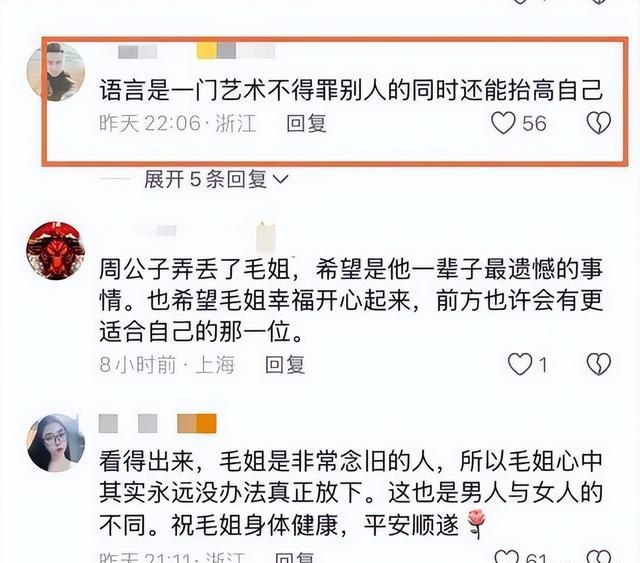The image size is (640, 563).
Task: Reply to the 8小时前 上海 comment
Action: click(285, 364)
